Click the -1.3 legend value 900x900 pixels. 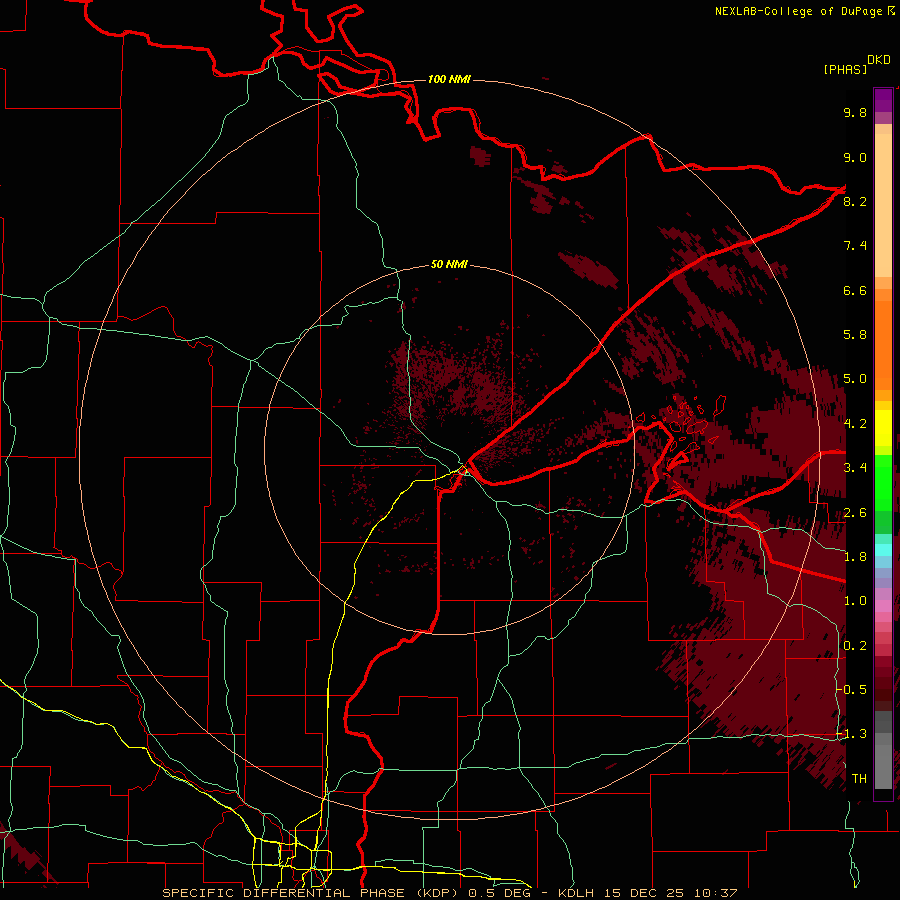[852, 734]
